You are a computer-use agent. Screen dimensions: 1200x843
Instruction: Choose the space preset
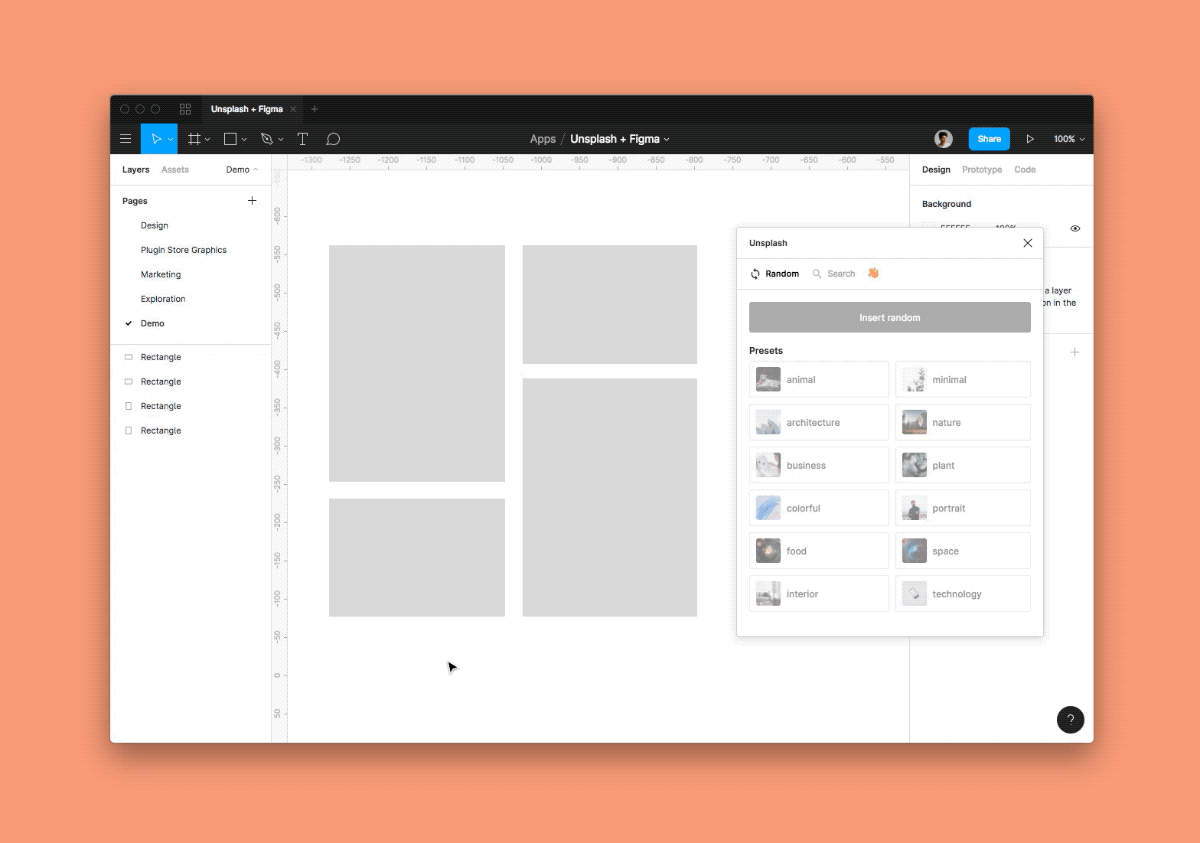(x=963, y=551)
